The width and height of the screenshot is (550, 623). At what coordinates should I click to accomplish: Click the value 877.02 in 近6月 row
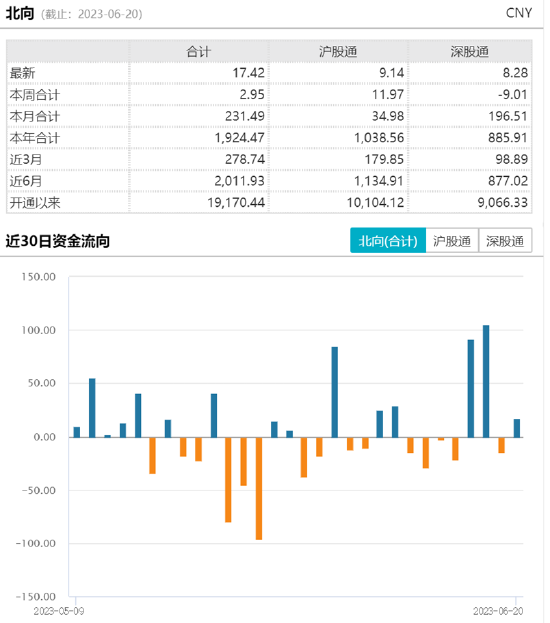point(508,181)
